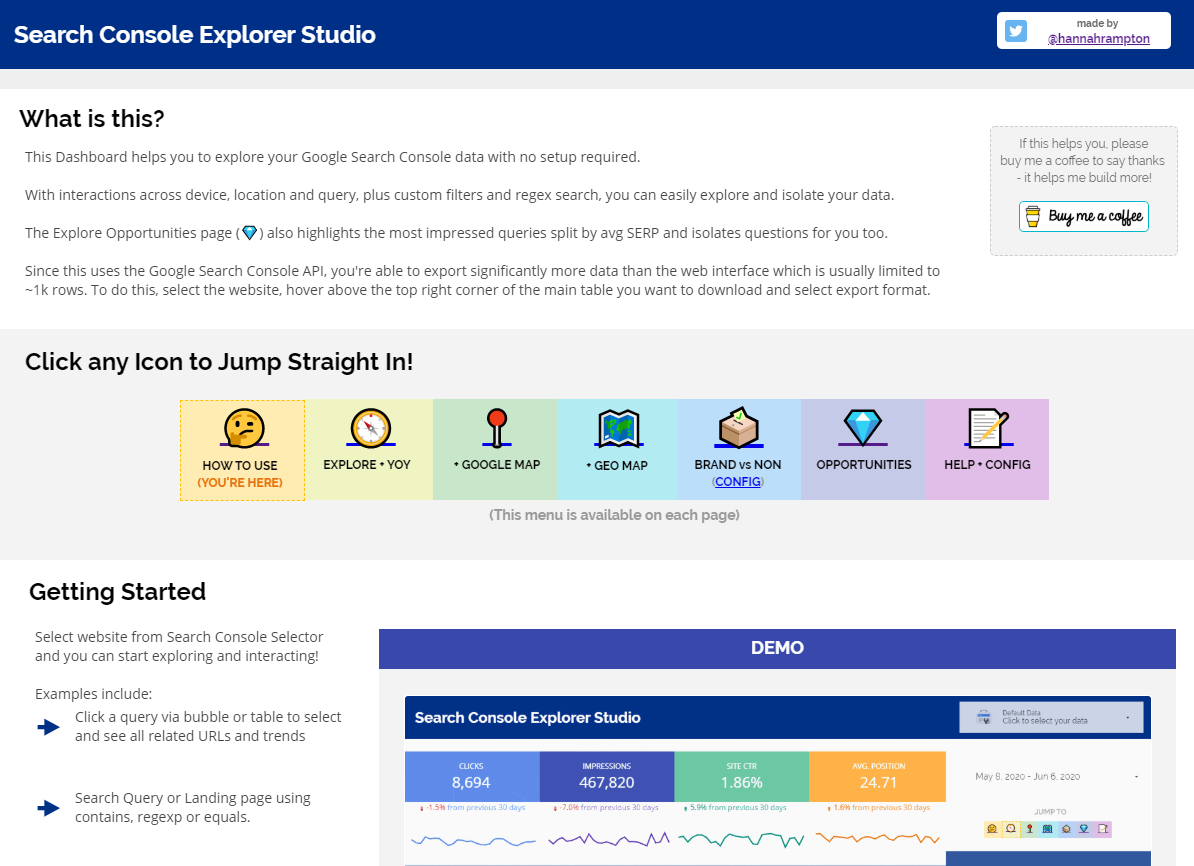1194x866 pixels.
Task: Open the 'Click to select your data' dropdown
Action: click(1051, 717)
